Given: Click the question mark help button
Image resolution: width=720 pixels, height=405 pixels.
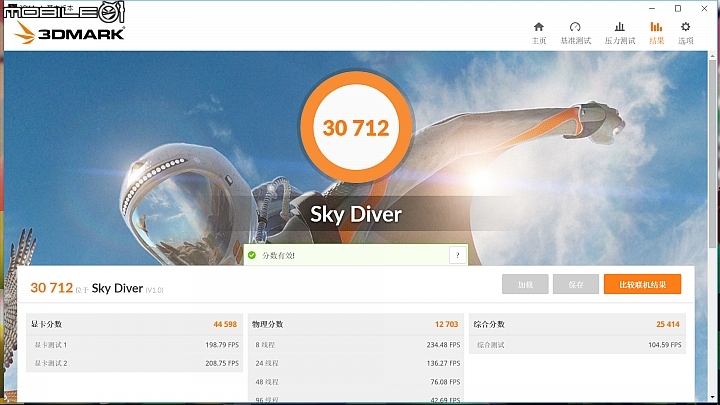Looking at the screenshot, I should (x=457, y=255).
